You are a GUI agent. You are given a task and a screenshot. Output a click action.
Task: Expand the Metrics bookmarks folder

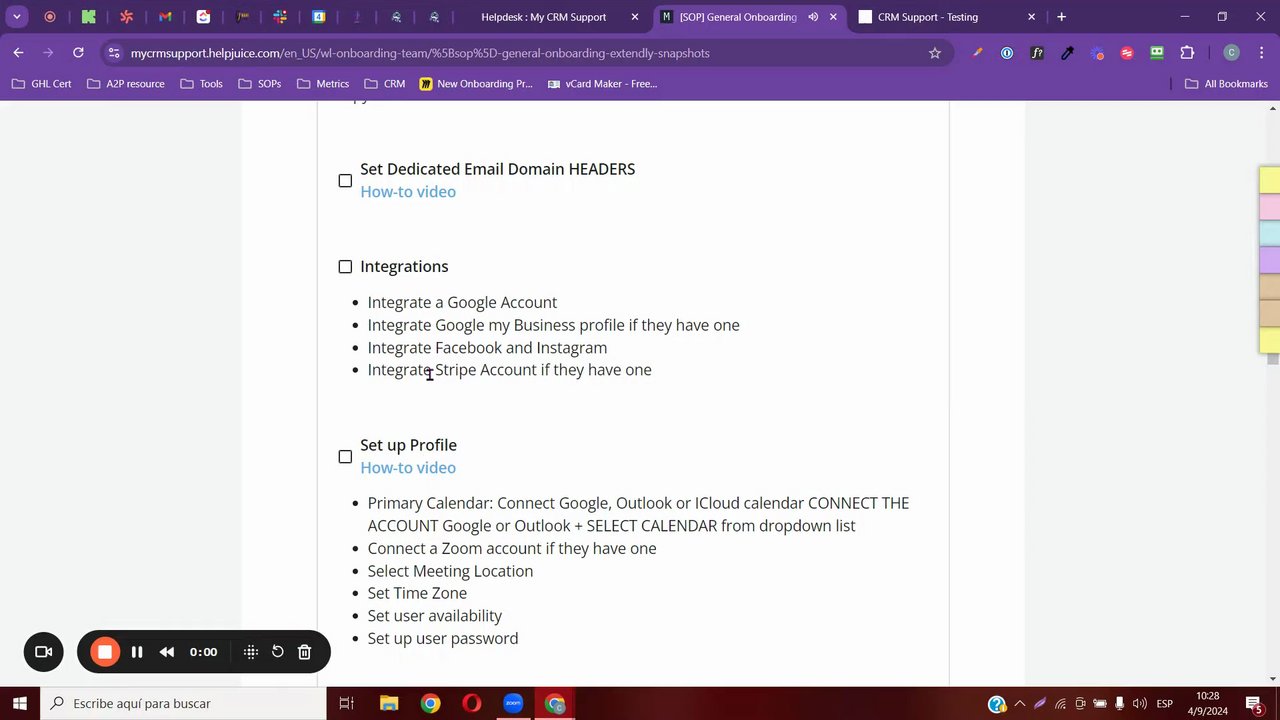pyautogui.click(x=322, y=84)
